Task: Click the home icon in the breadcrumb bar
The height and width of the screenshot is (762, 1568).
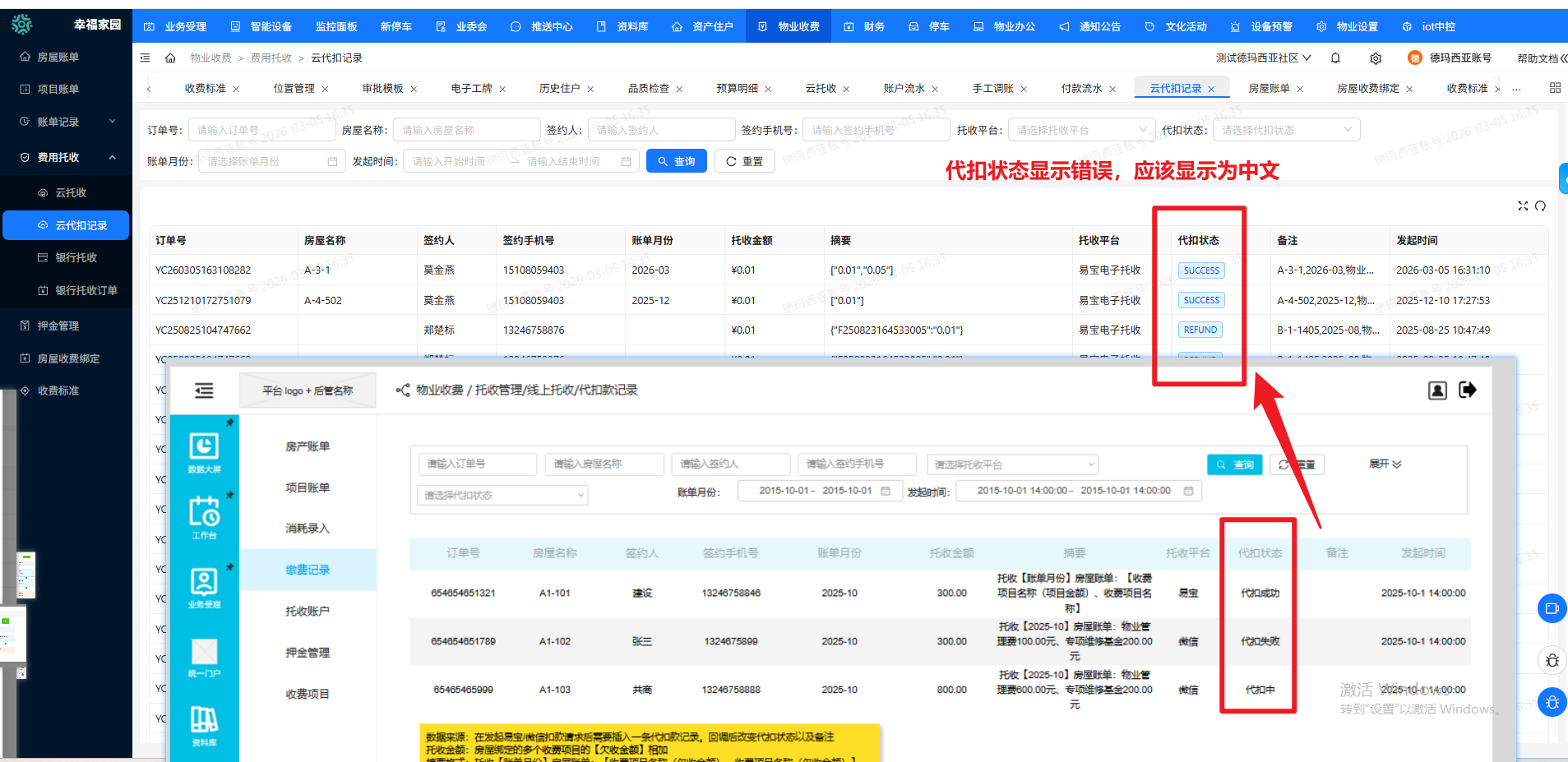Action: (x=170, y=58)
